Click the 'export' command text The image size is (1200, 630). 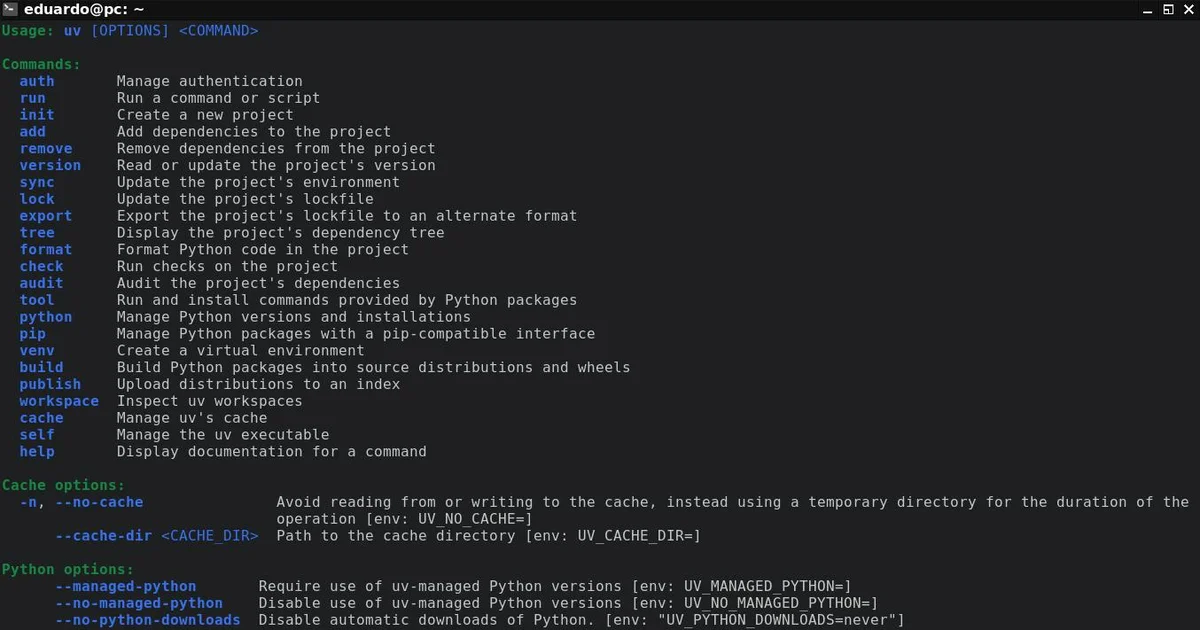46,216
